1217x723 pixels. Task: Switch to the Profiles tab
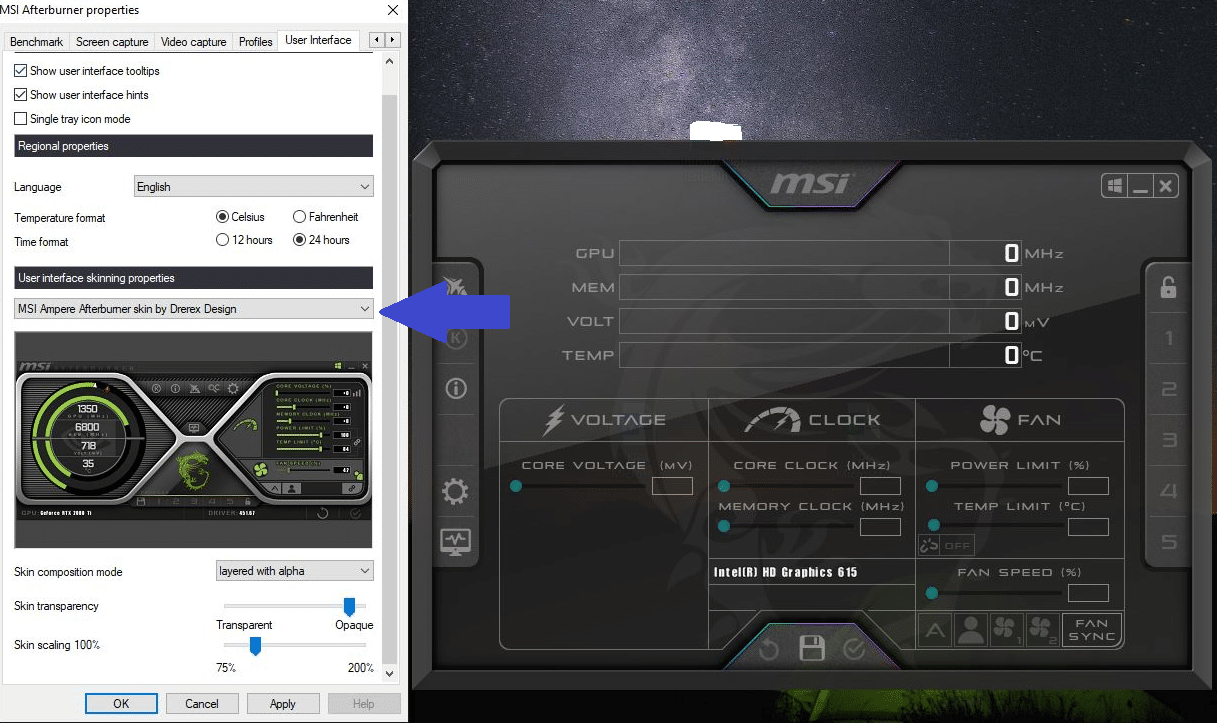pyautogui.click(x=256, y=42)
